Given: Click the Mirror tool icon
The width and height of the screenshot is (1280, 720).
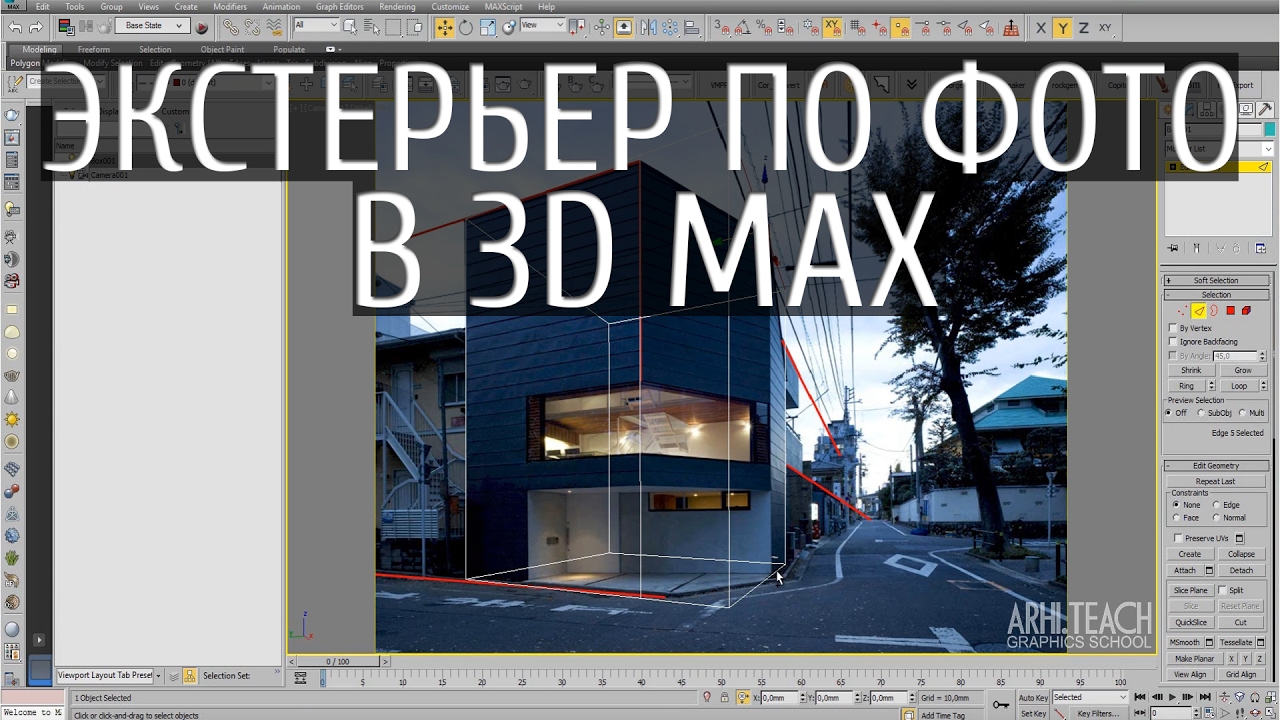Looking at the screenshot, I should [646, 27].
